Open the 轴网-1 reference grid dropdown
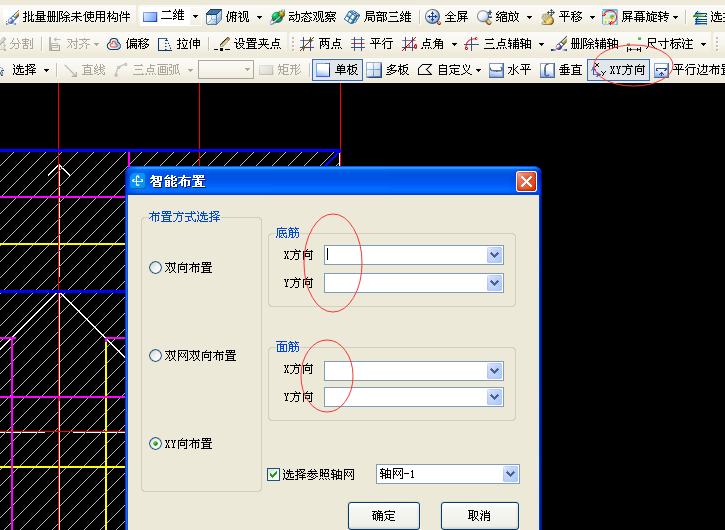725x530 pixels. point(510,474)
